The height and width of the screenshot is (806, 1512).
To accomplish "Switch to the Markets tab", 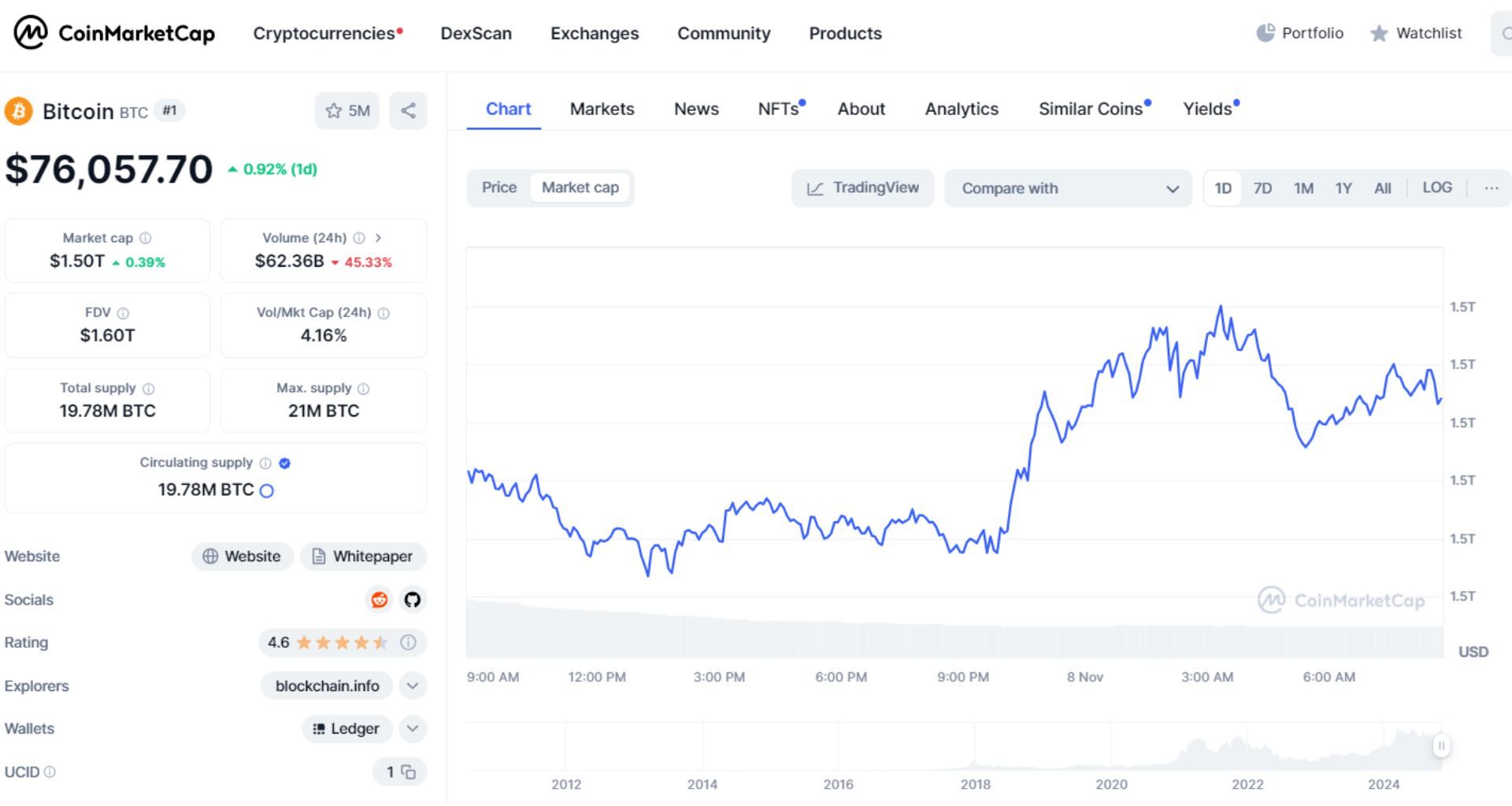I will [601, 109].
